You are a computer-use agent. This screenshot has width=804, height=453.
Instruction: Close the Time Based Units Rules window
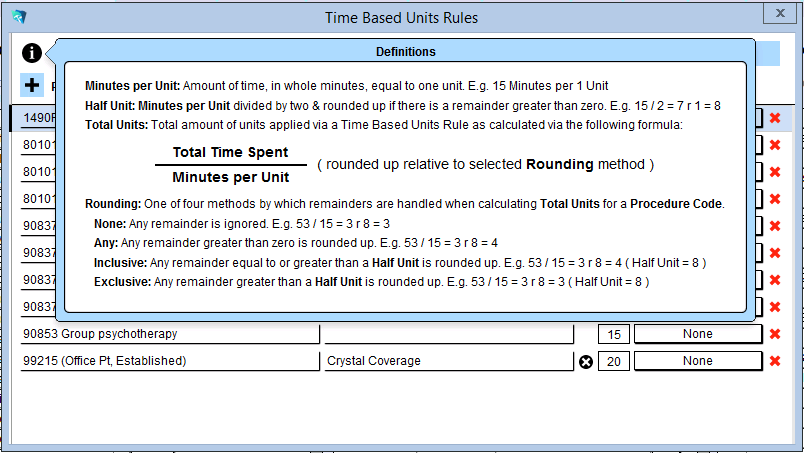tap(780, 13)
